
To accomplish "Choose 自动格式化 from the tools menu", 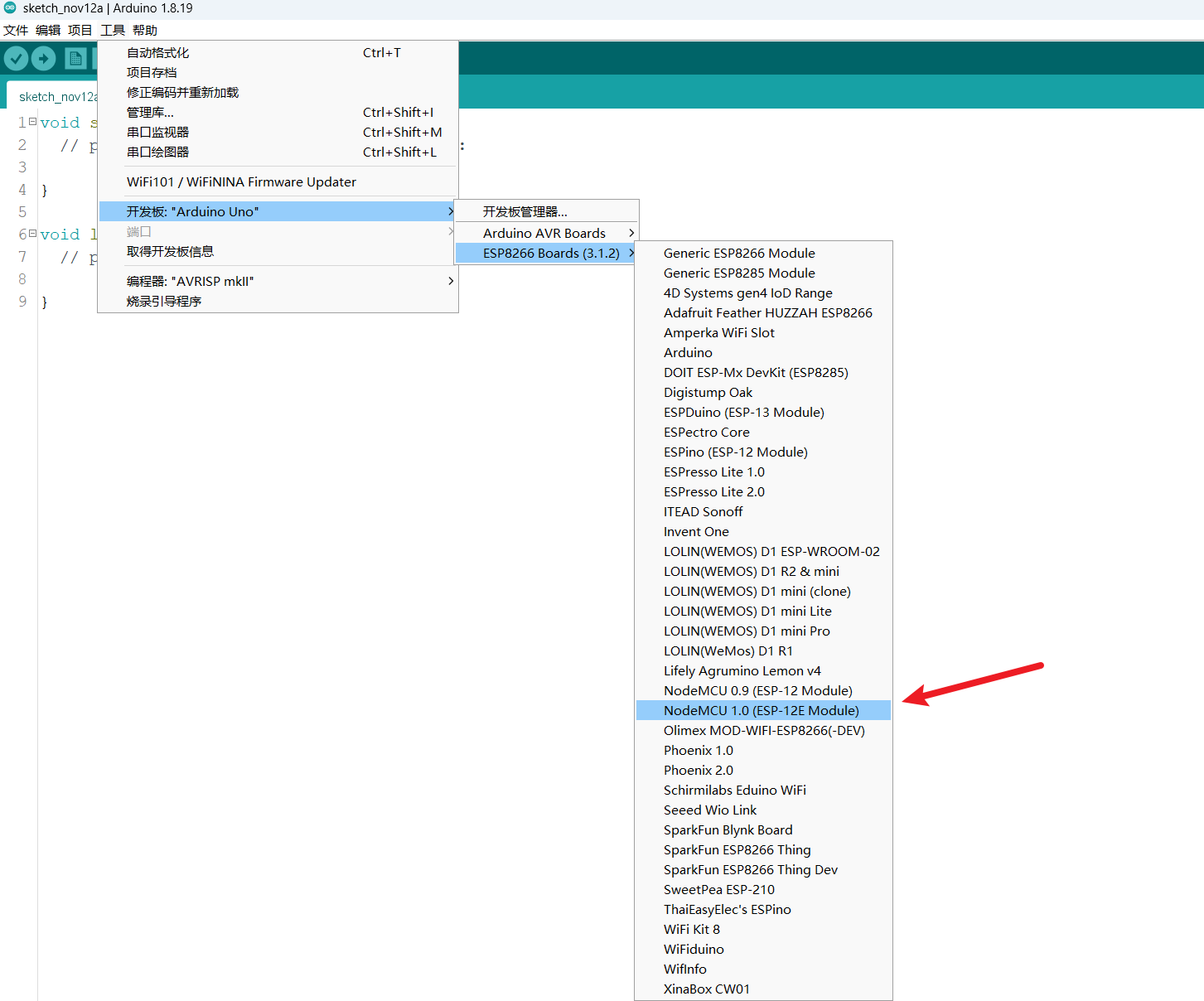I will [278, 52].
